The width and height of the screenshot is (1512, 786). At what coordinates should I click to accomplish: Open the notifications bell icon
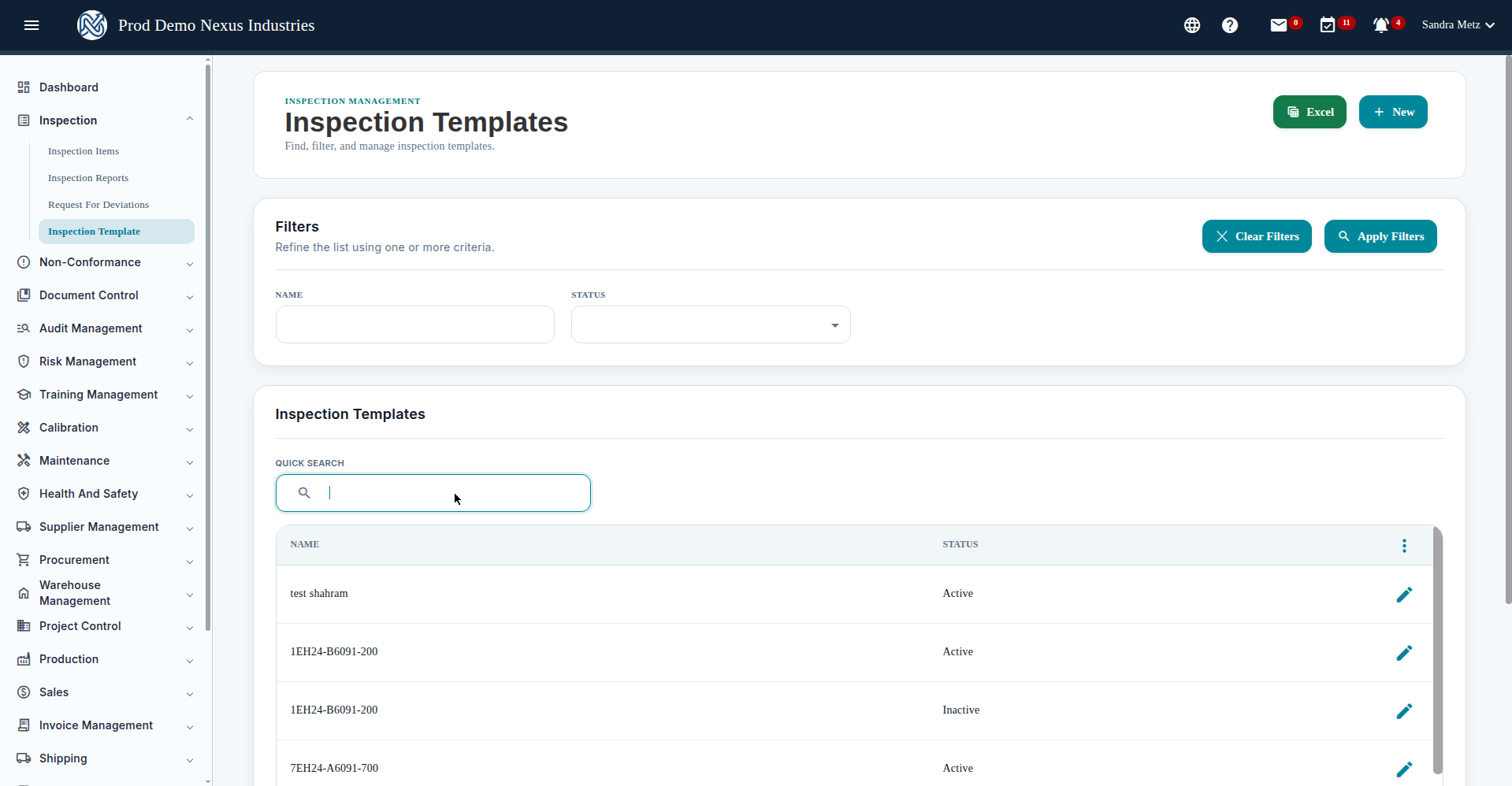[1380, 25]
